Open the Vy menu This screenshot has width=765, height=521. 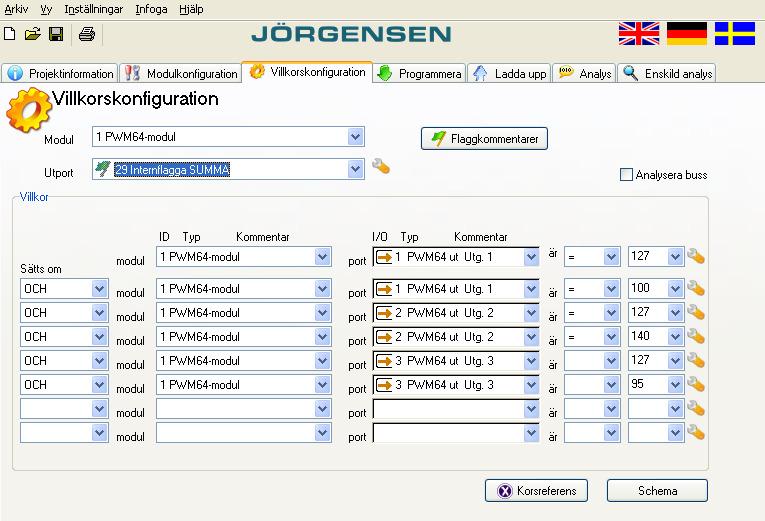46,9
